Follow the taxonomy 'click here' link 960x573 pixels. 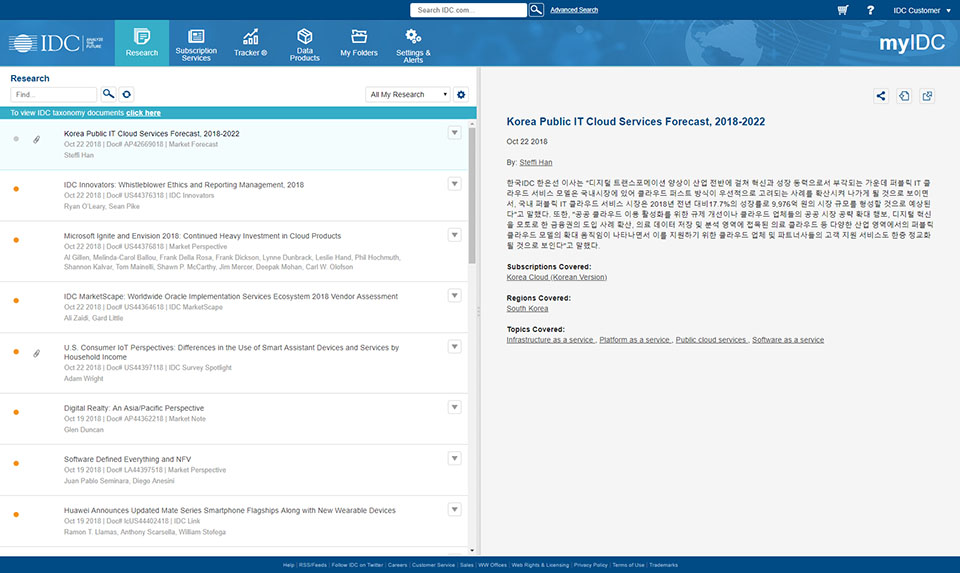pos(143,113)
